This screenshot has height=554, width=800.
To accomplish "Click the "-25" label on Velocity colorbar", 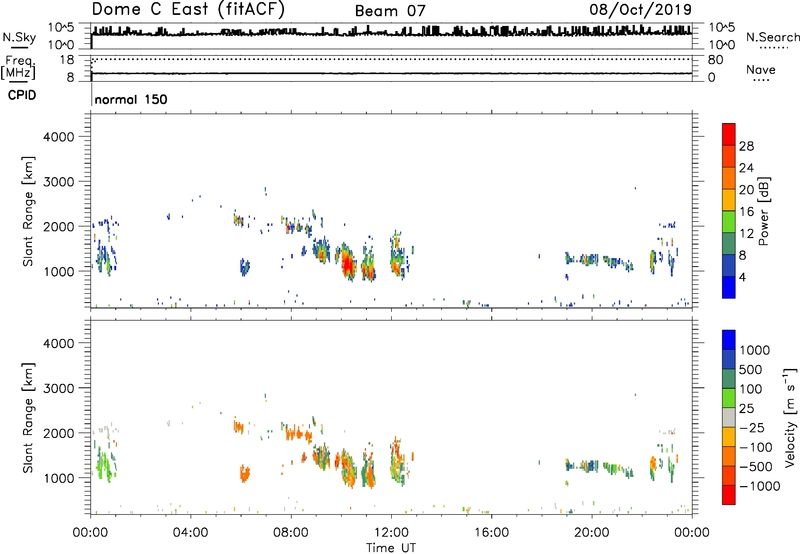I will 752,428.
